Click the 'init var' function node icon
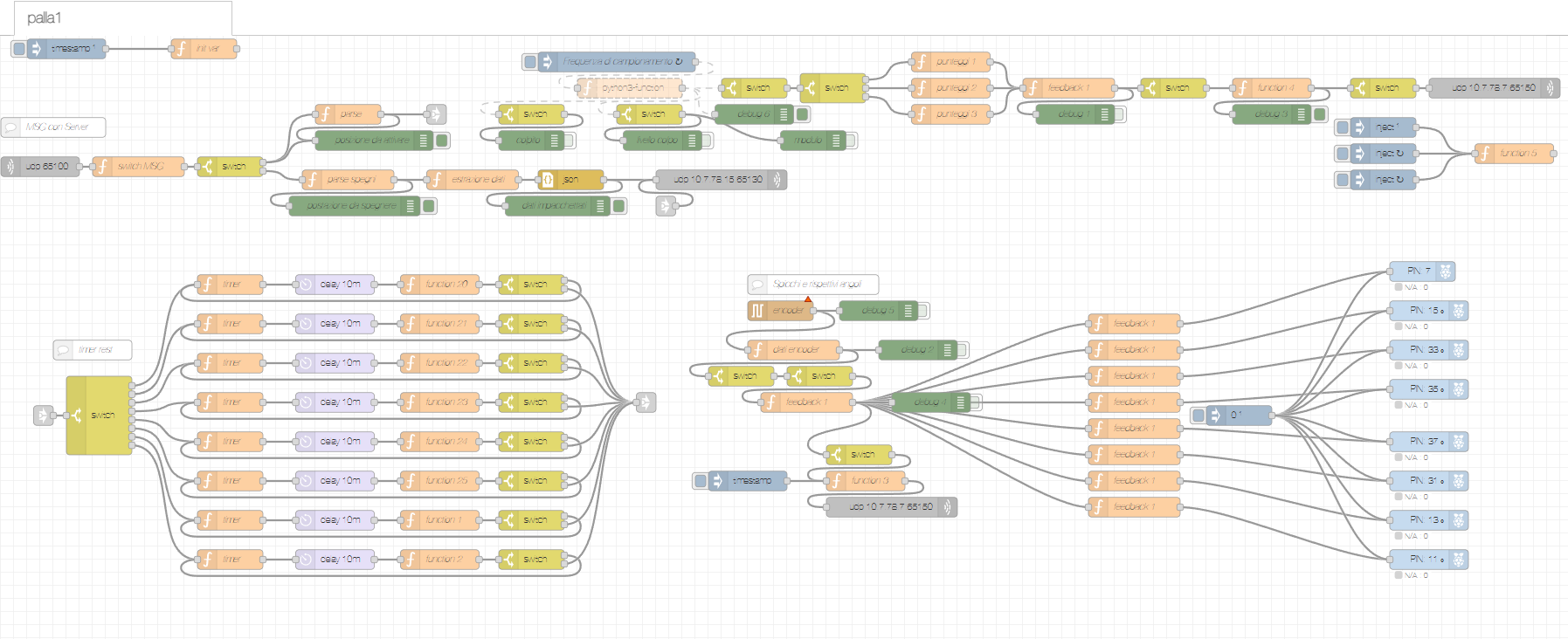Screen dimensions: 1568x639 [181, 49]
